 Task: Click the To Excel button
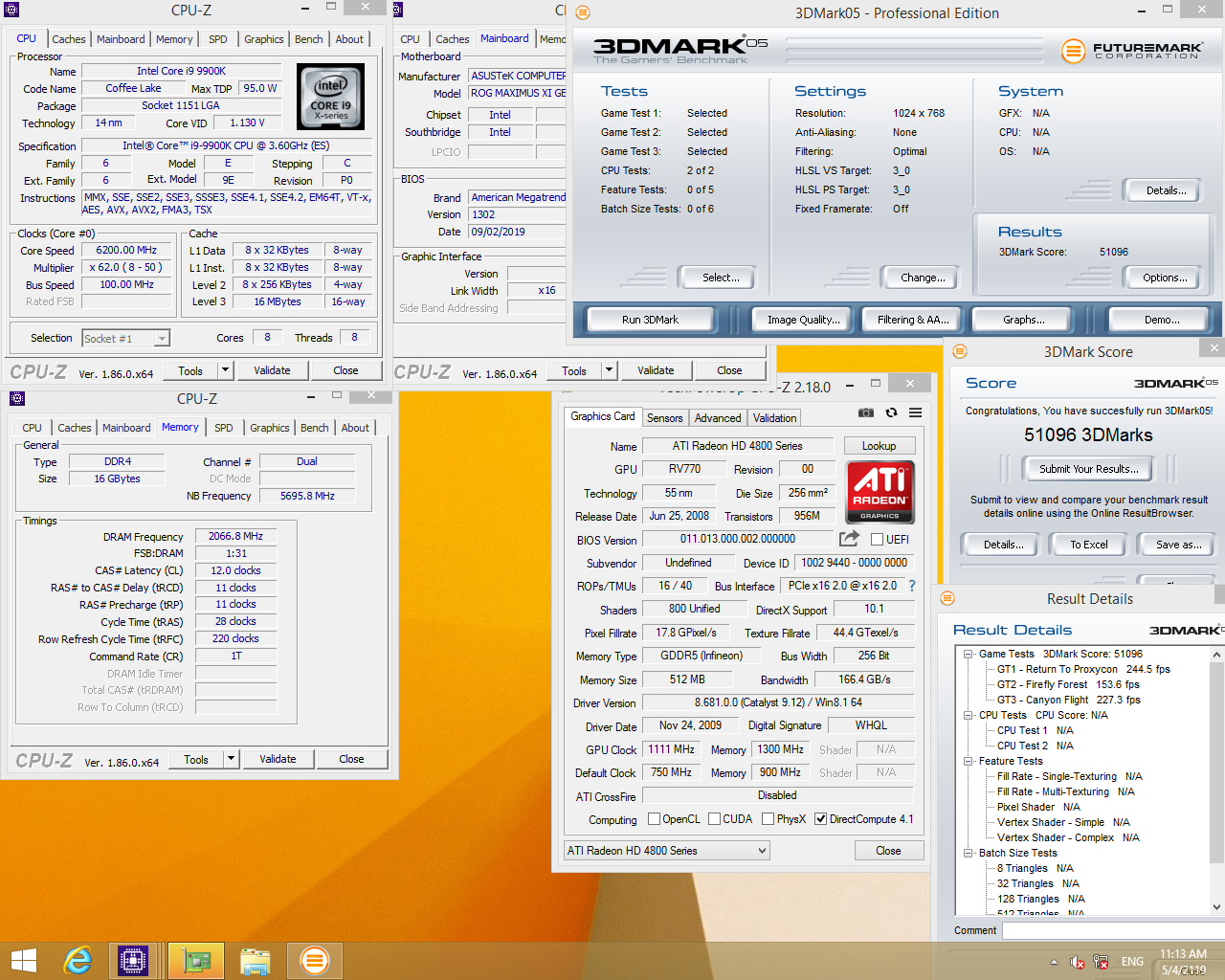pos(1089,545)
